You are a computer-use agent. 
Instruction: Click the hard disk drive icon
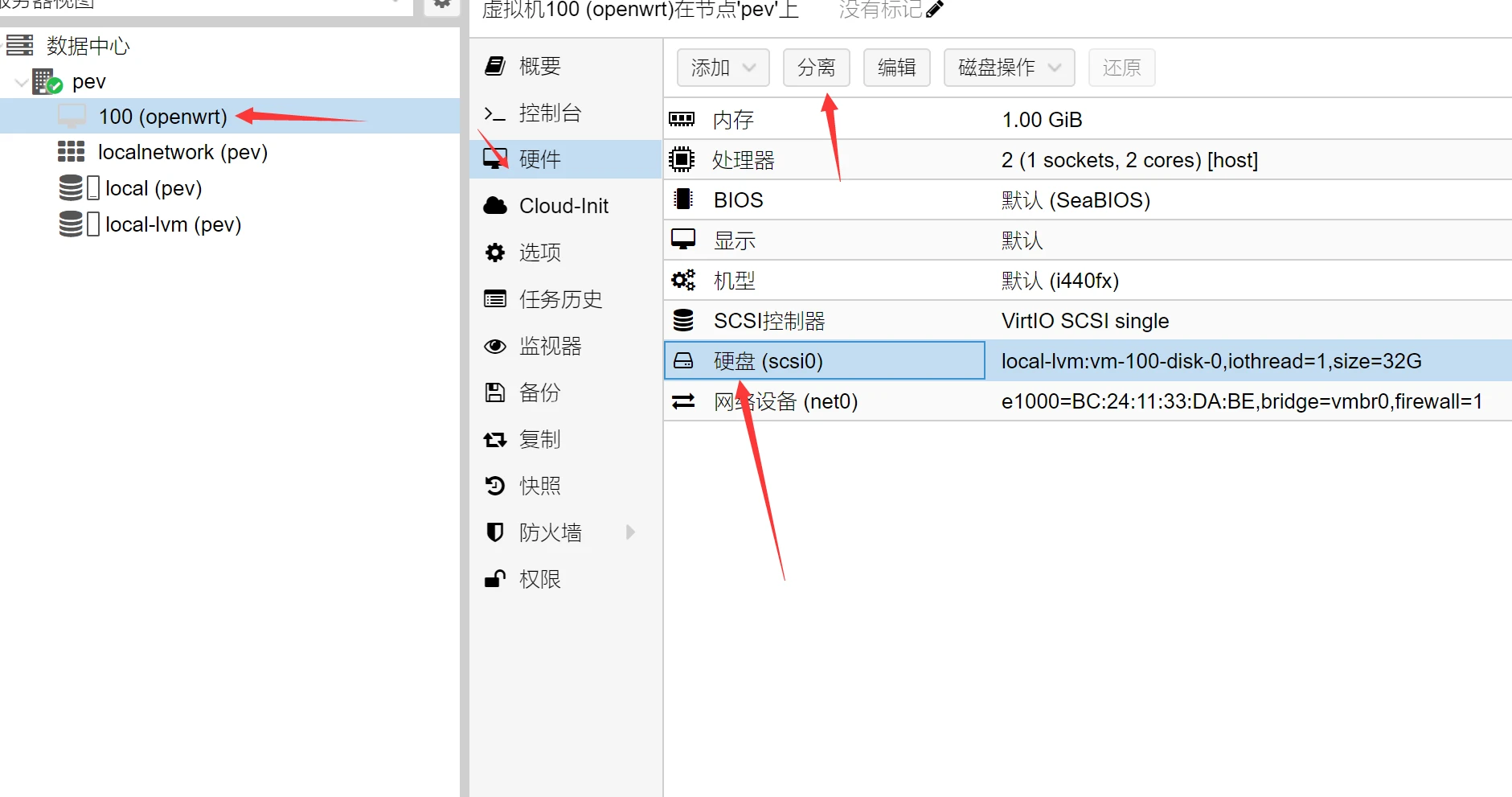pos(683,361)
